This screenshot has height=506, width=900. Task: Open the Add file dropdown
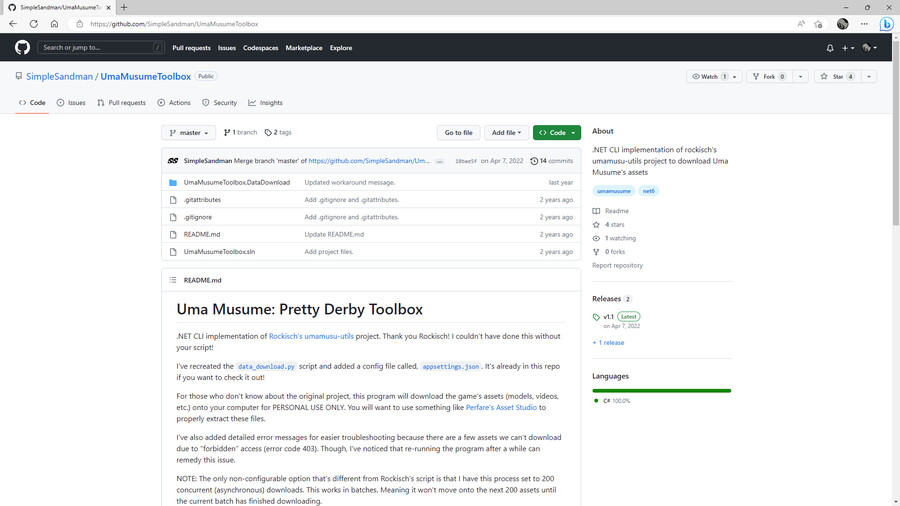(506, 133)
